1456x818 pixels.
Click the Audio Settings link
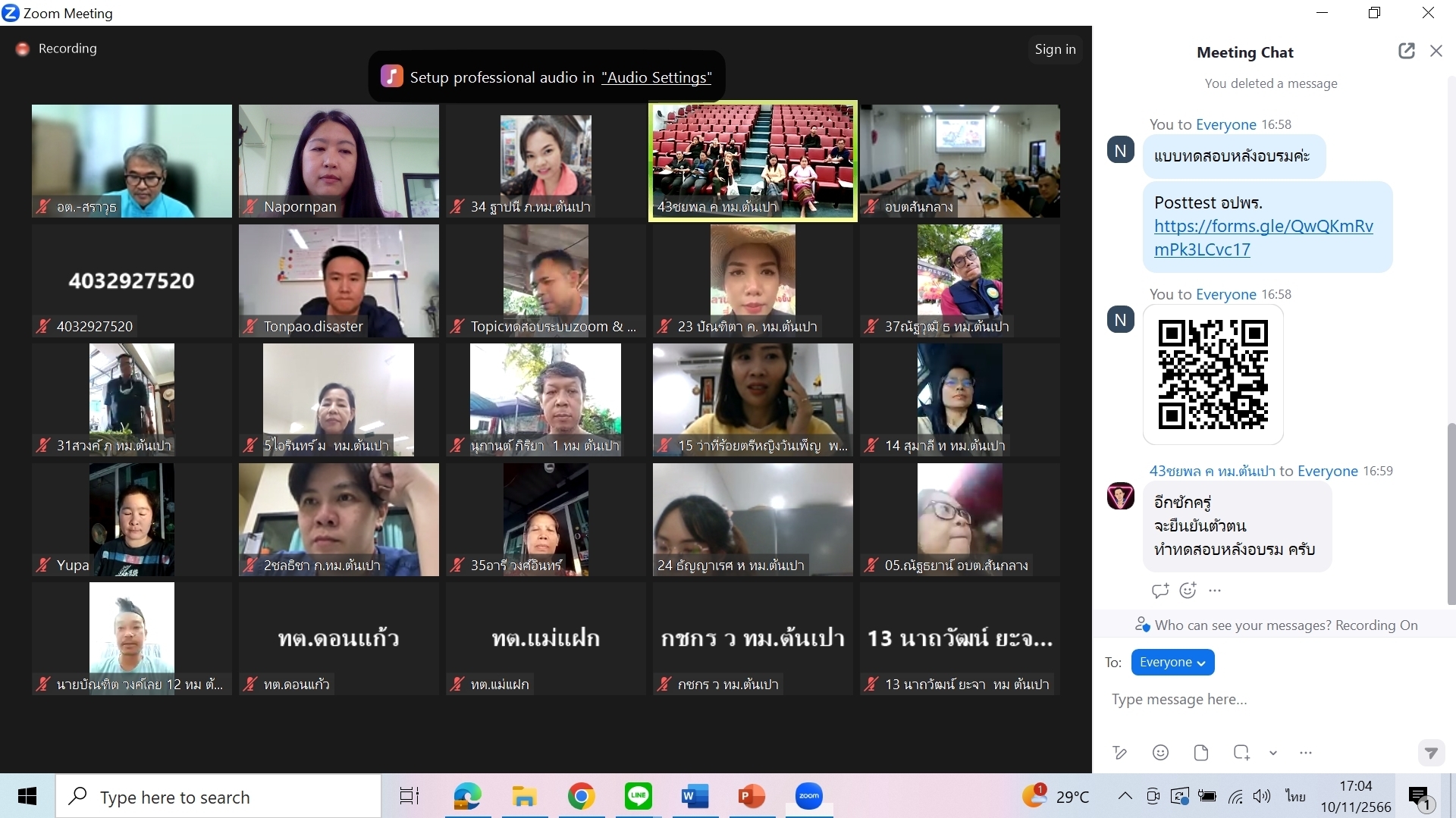tap(656, 77)
